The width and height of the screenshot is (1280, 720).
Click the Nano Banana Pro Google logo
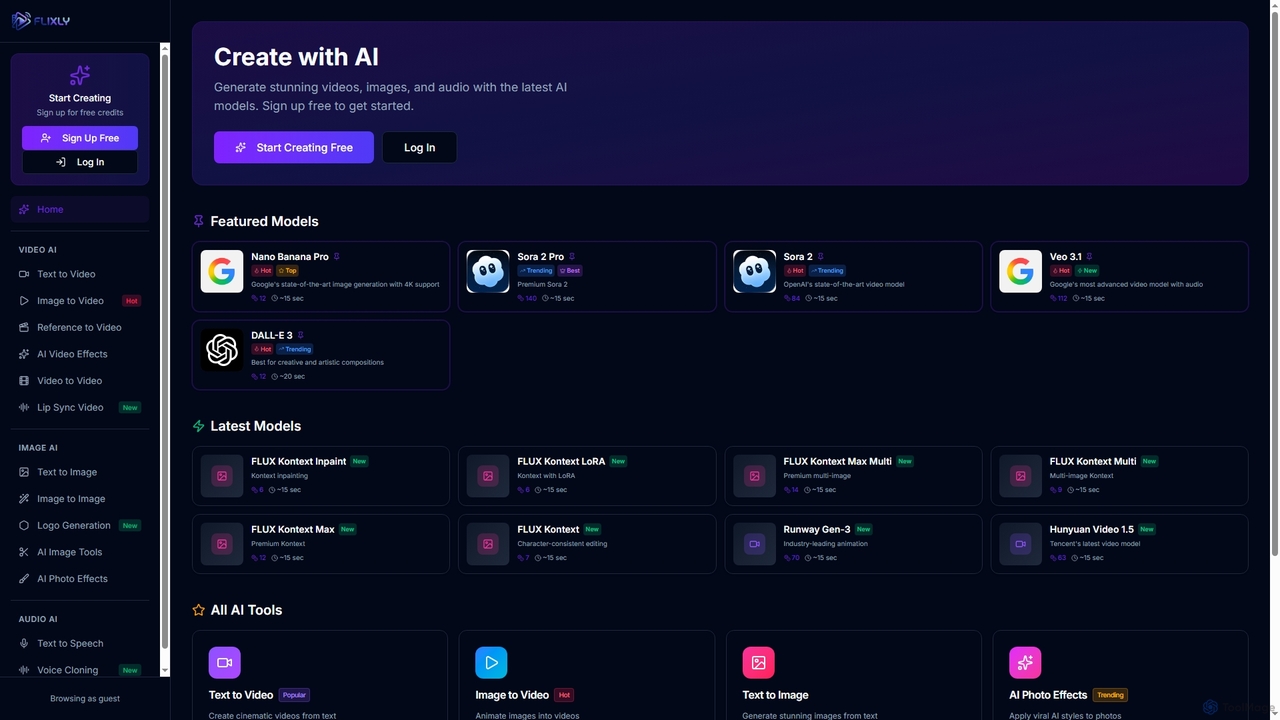(x=222, y=271)
